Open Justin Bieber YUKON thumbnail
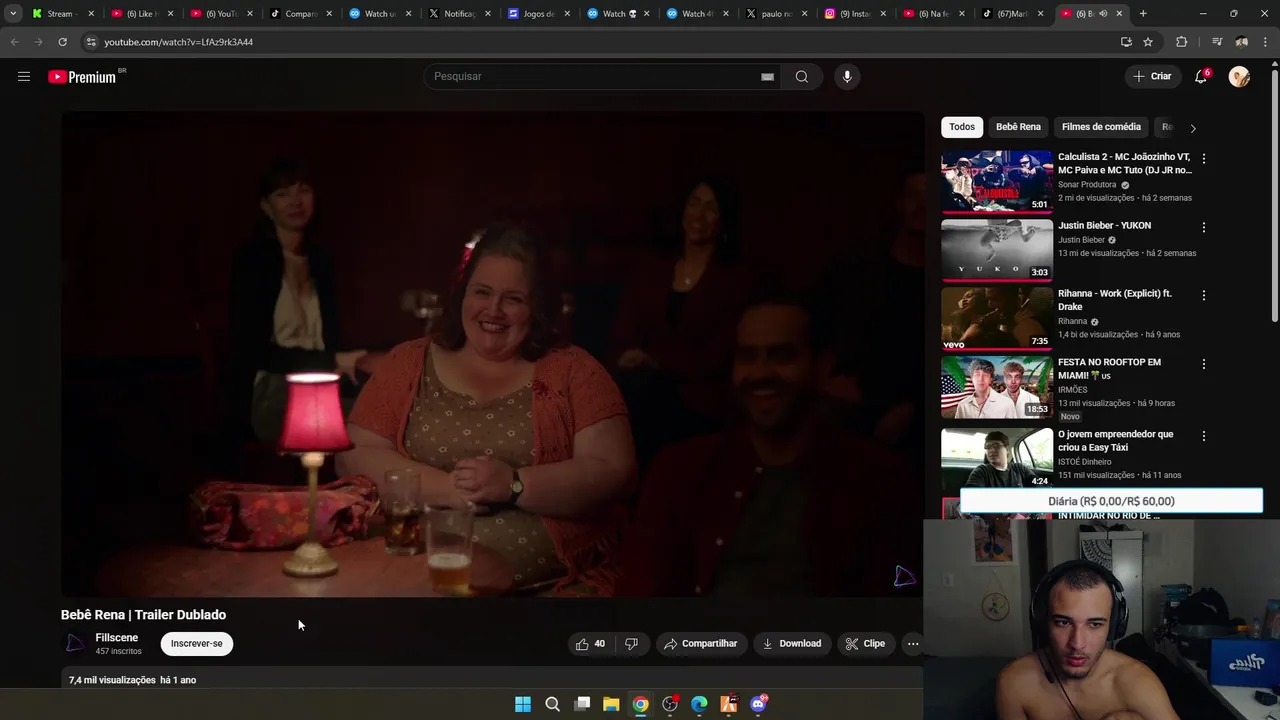Screen dimensions: 1280x720 (997, 250)
